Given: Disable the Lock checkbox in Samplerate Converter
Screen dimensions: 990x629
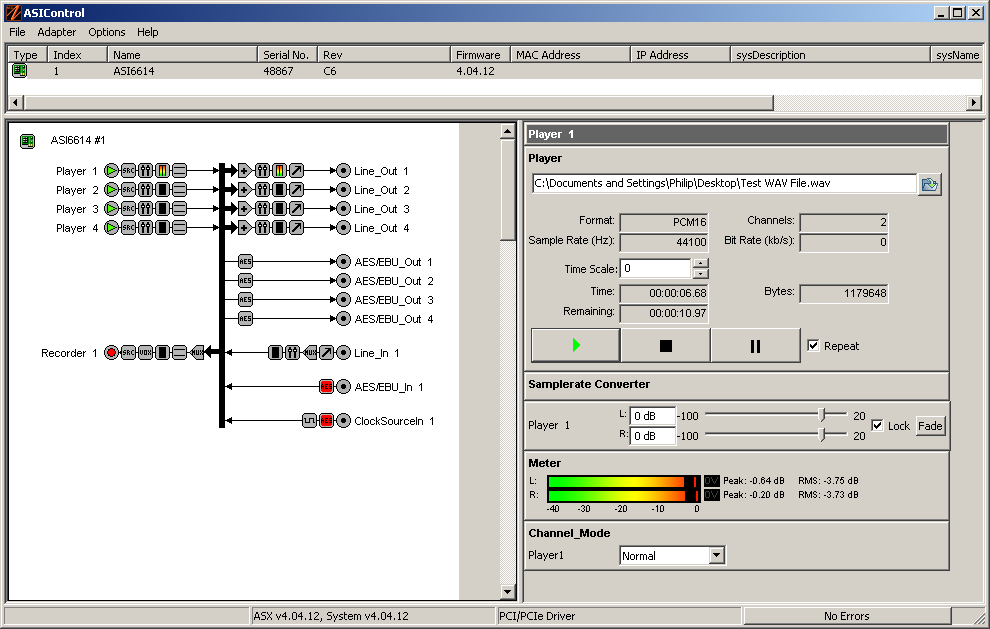Looking at the screenshot, I should click(878, 425).
